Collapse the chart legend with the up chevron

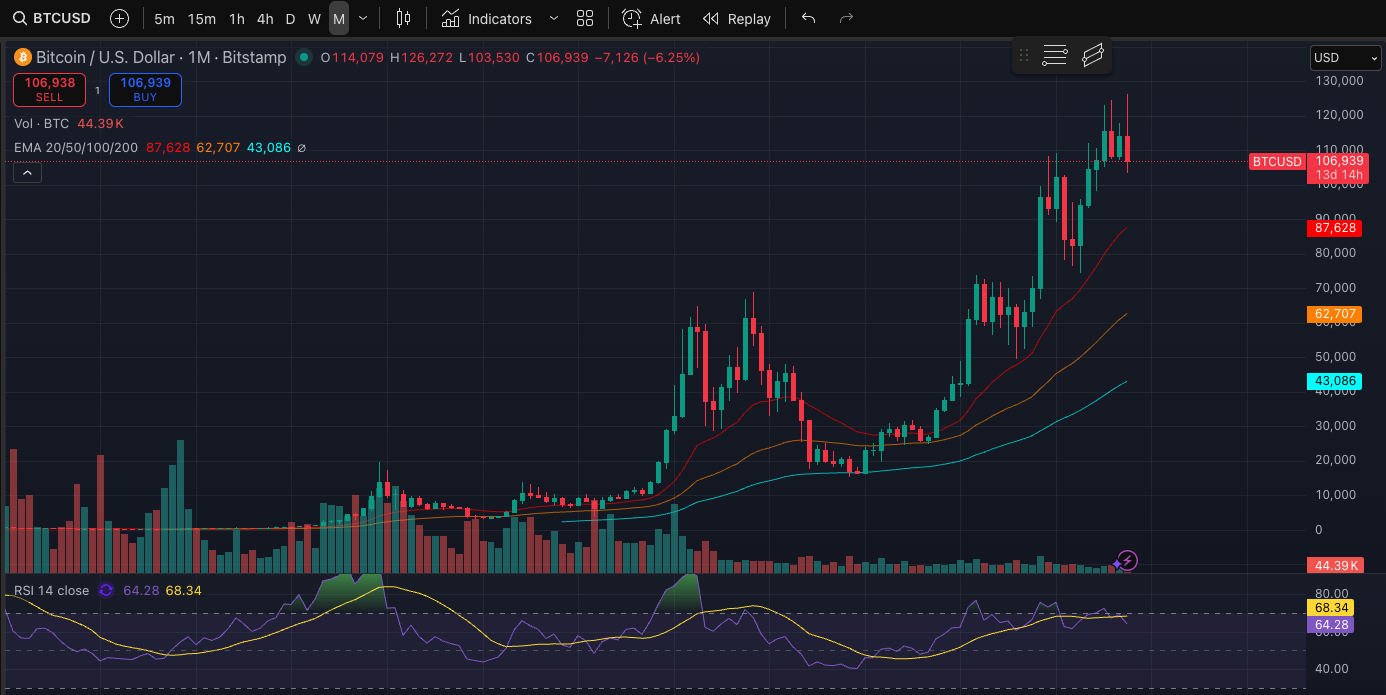(x=27, y=172)
